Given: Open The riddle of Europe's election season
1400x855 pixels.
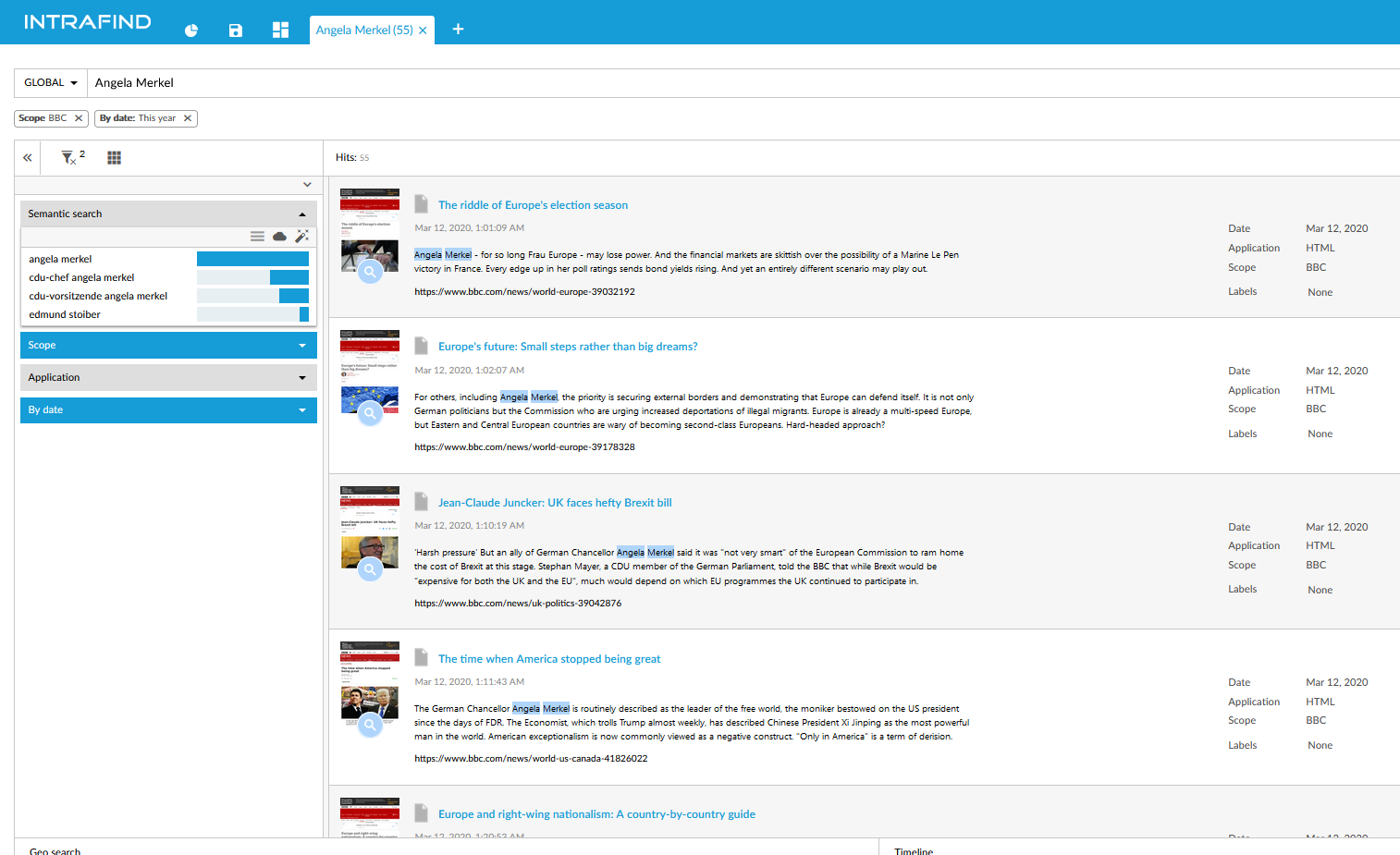Looking at the screenshot, I should pyautogui.click(x=533, y=205).
